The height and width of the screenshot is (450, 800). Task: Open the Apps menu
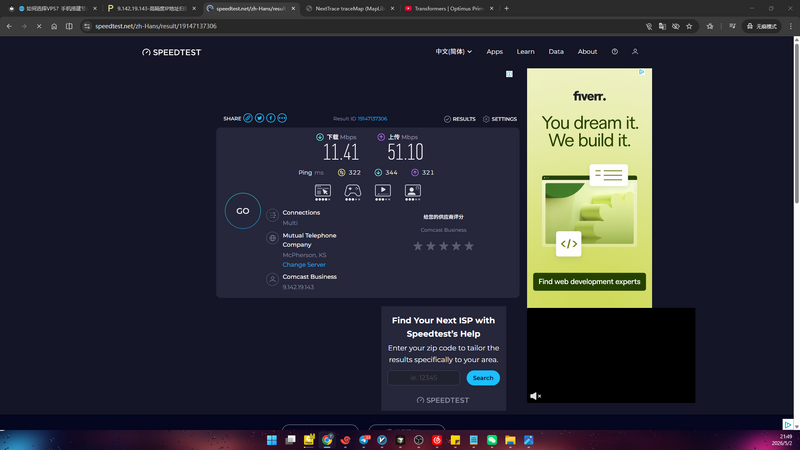pyautogui.click(x=494, y=52)
